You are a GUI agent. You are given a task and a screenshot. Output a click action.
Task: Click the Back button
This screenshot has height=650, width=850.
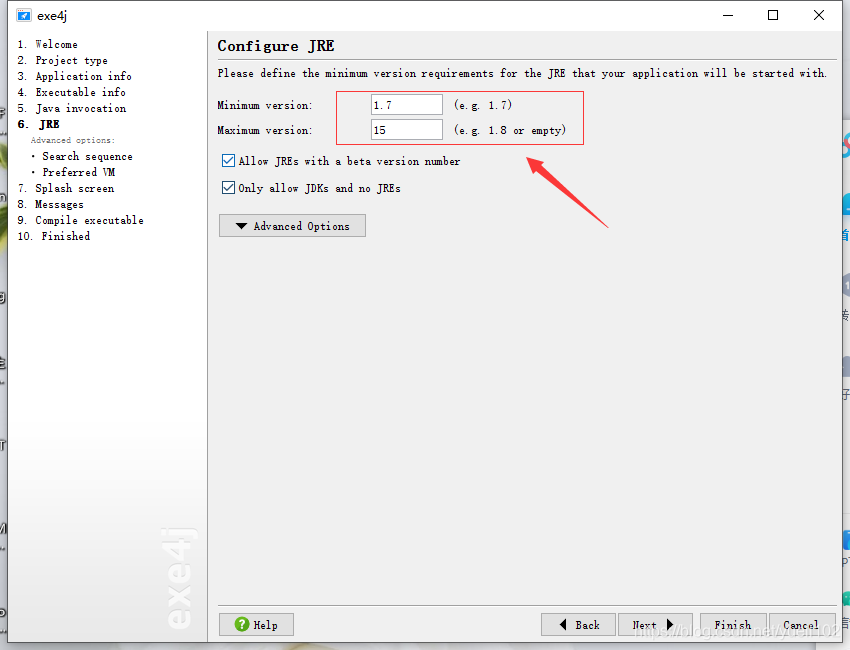pyautogui.click(x=578, y=625)
